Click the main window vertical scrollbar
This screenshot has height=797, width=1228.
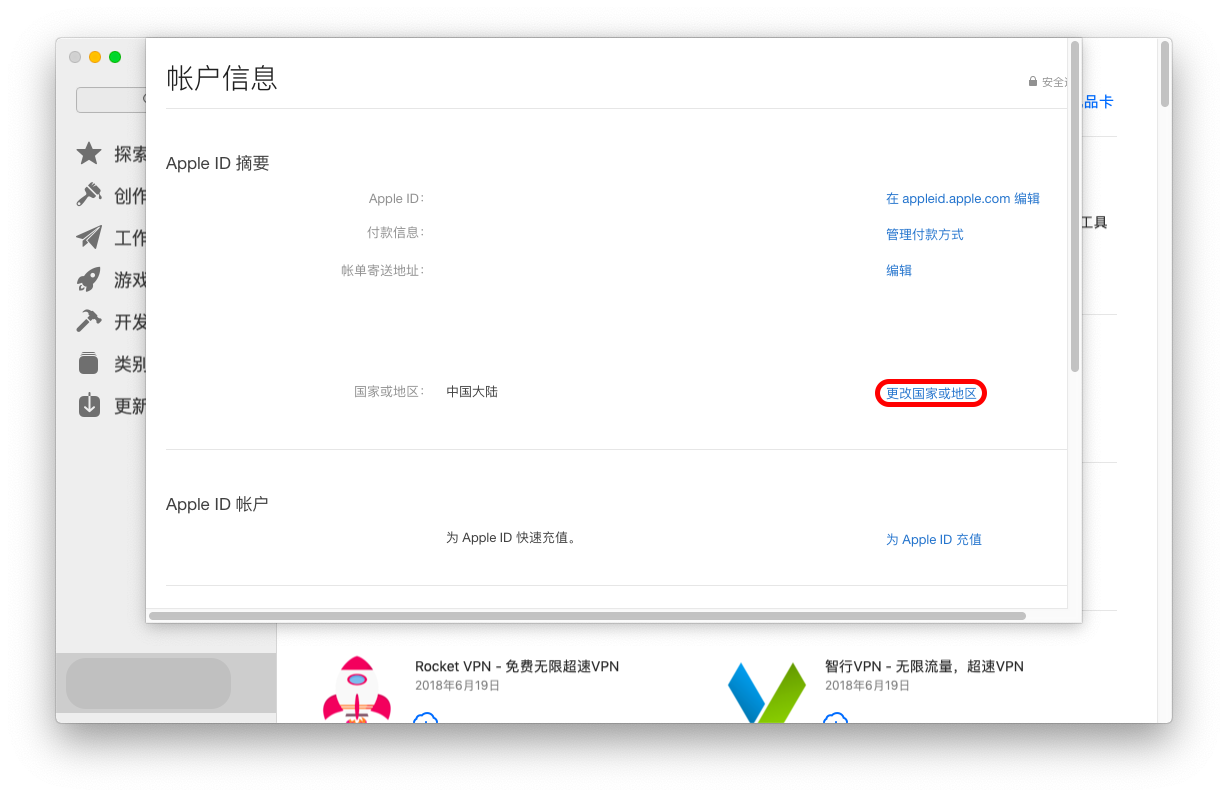(x=1165, y=73)
